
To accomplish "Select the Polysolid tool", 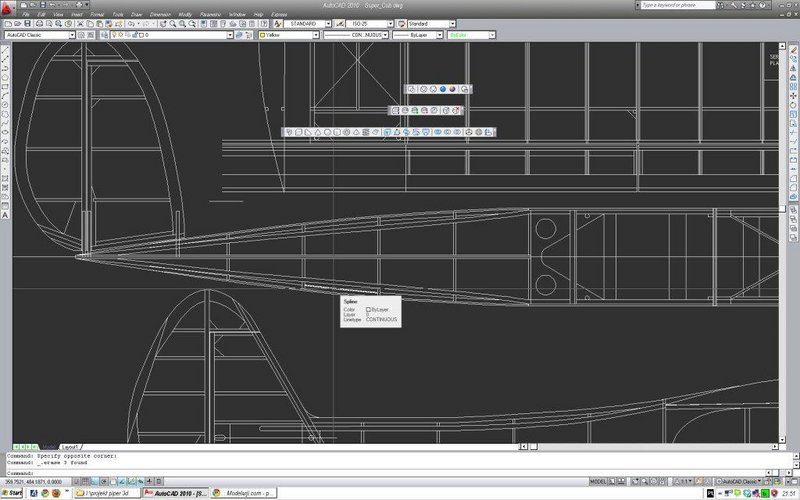I will point(289,132).
